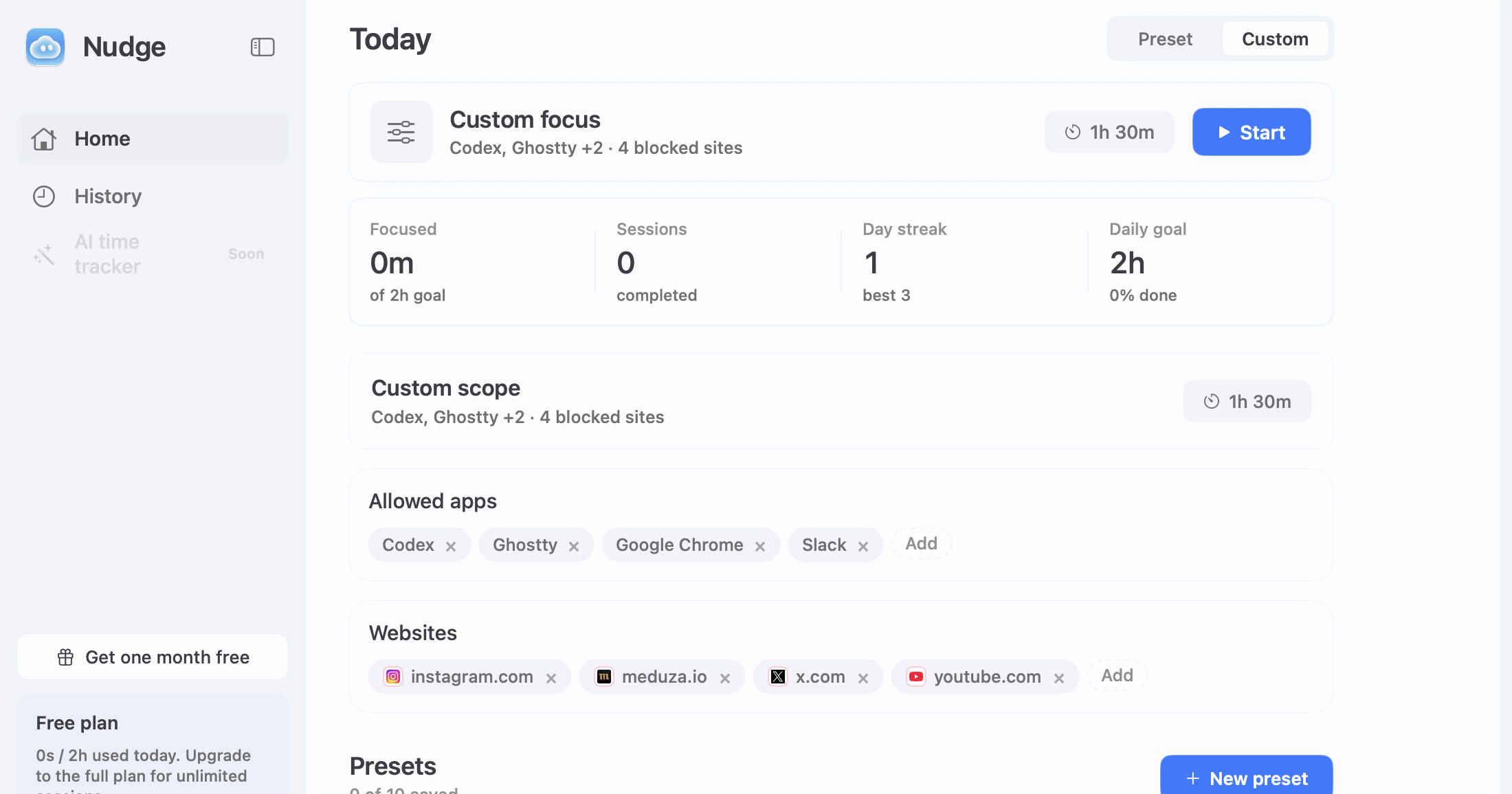This screenshot has height=794, width=1512.
Task: Click the Today page title
Action: pos(390,39)
